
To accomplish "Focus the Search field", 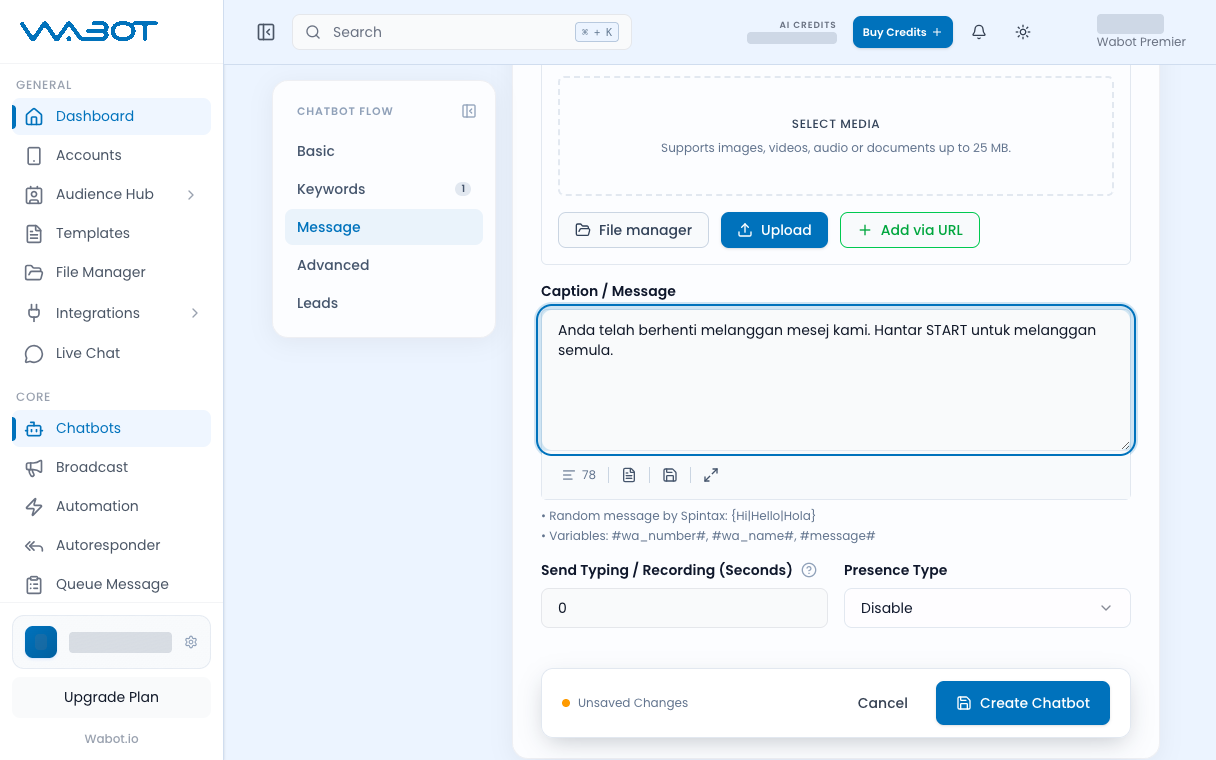I will pos(462,32).
